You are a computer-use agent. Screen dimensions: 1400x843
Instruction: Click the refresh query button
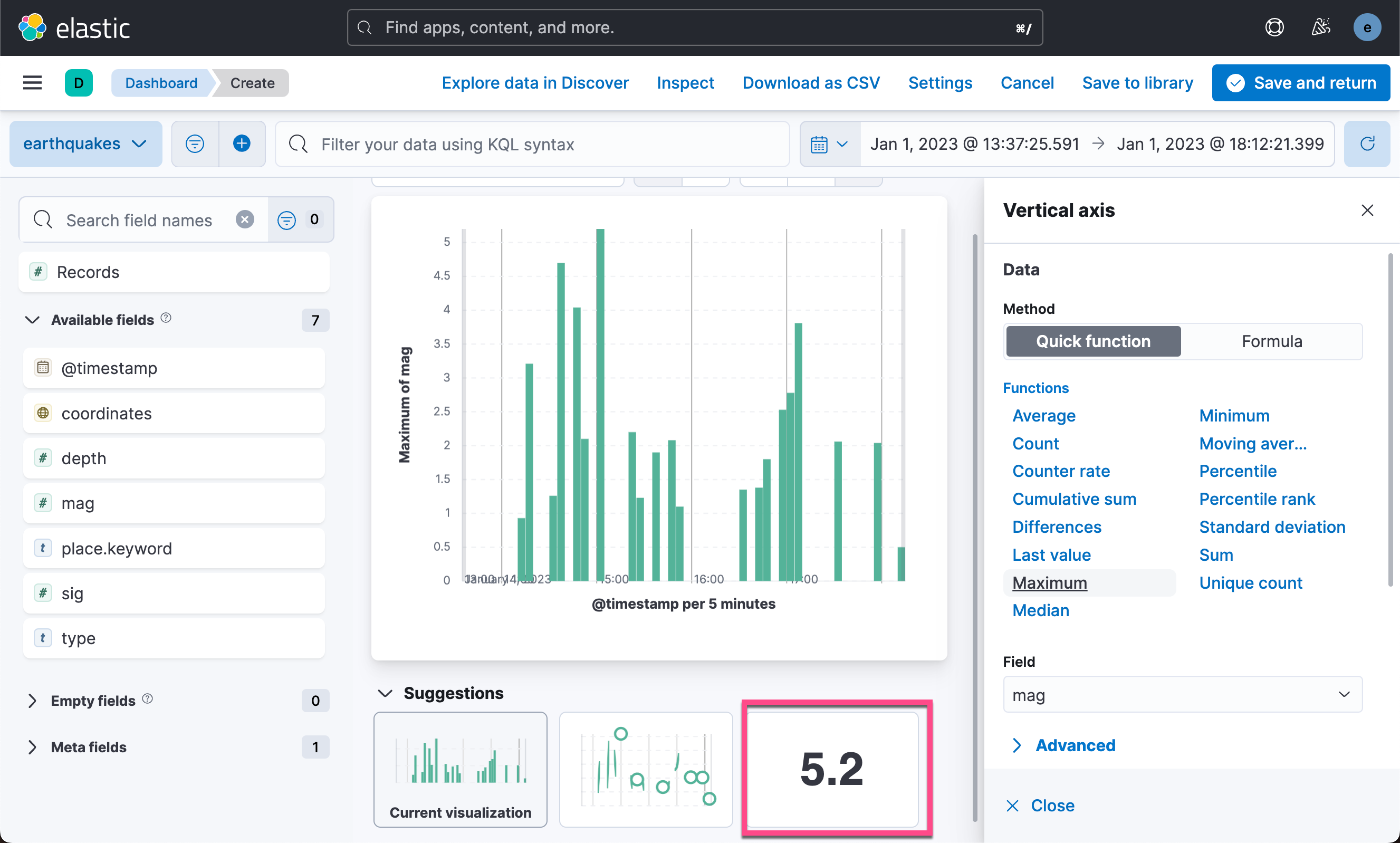(1367, 143)
